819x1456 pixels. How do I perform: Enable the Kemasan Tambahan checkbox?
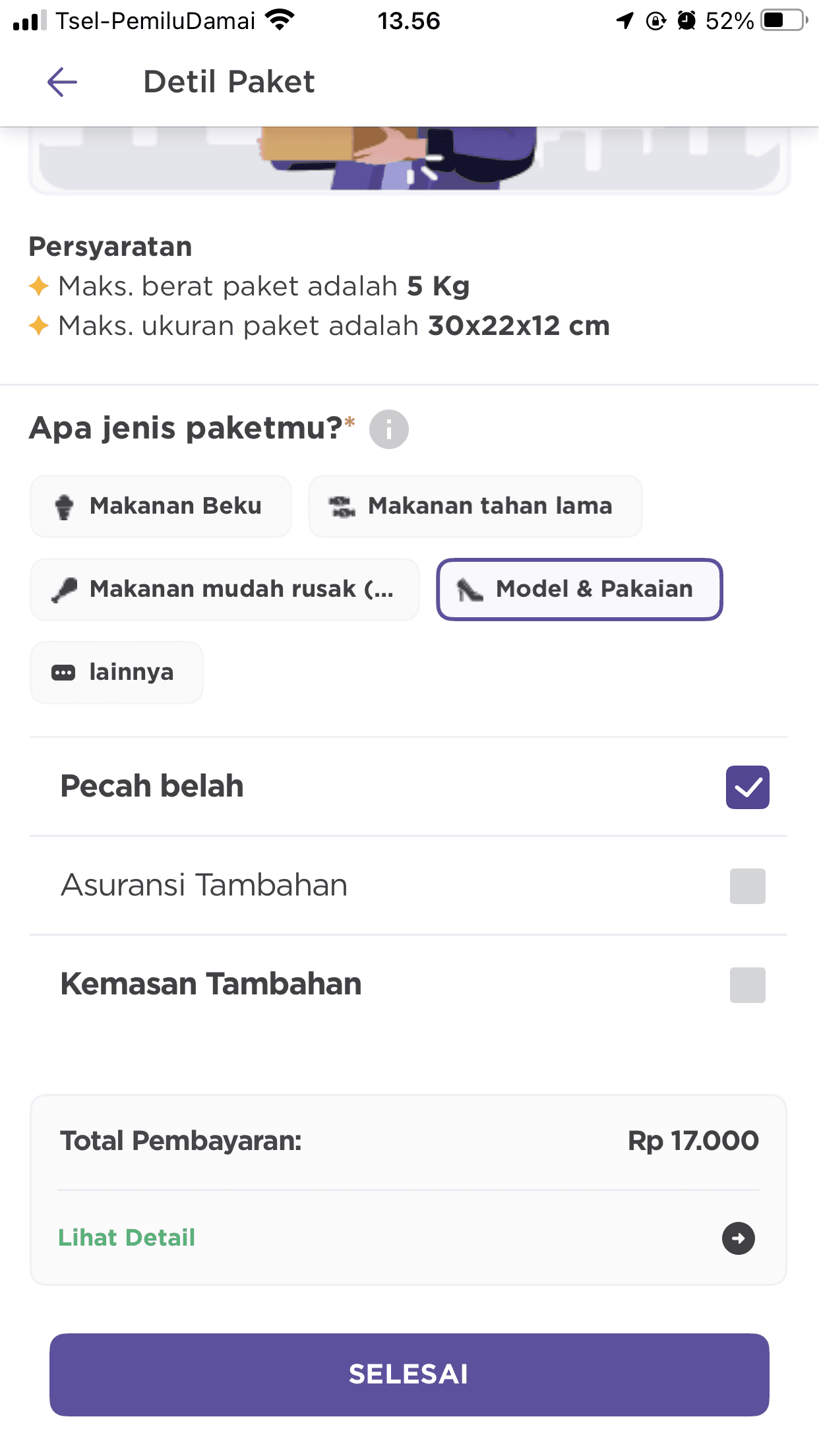point(747,985)
